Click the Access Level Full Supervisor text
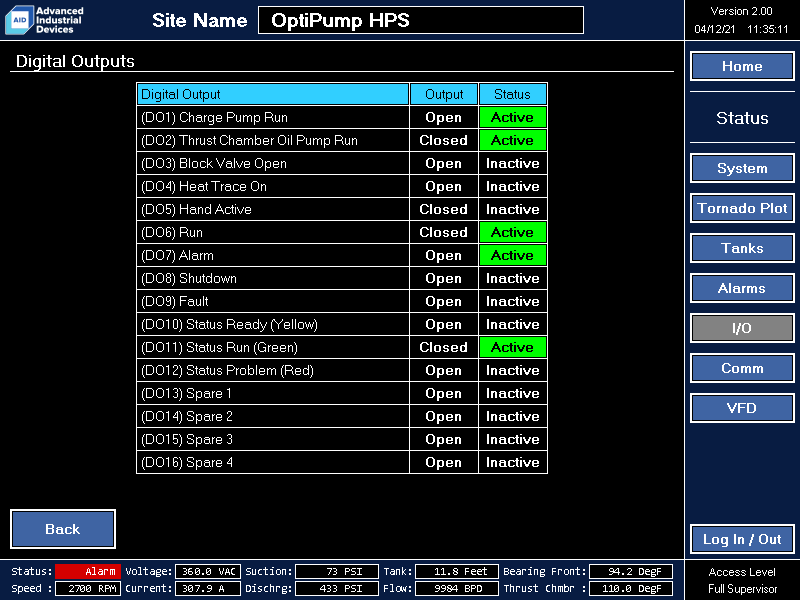This screenshot has width=800, height=600. pyautogui.click(x=742, y=580)
